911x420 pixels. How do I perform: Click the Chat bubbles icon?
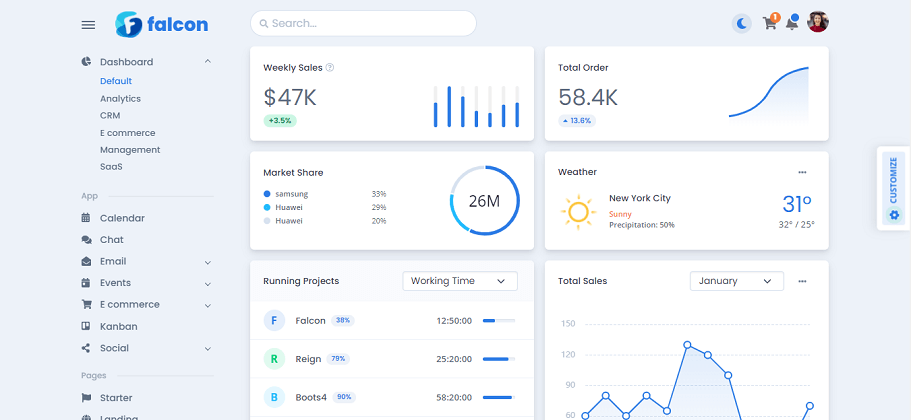87,240
